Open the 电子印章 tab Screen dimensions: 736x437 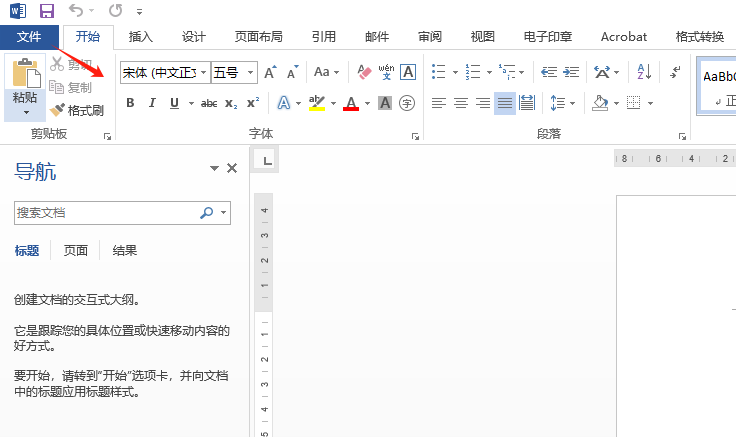click(x=548, y=37)
